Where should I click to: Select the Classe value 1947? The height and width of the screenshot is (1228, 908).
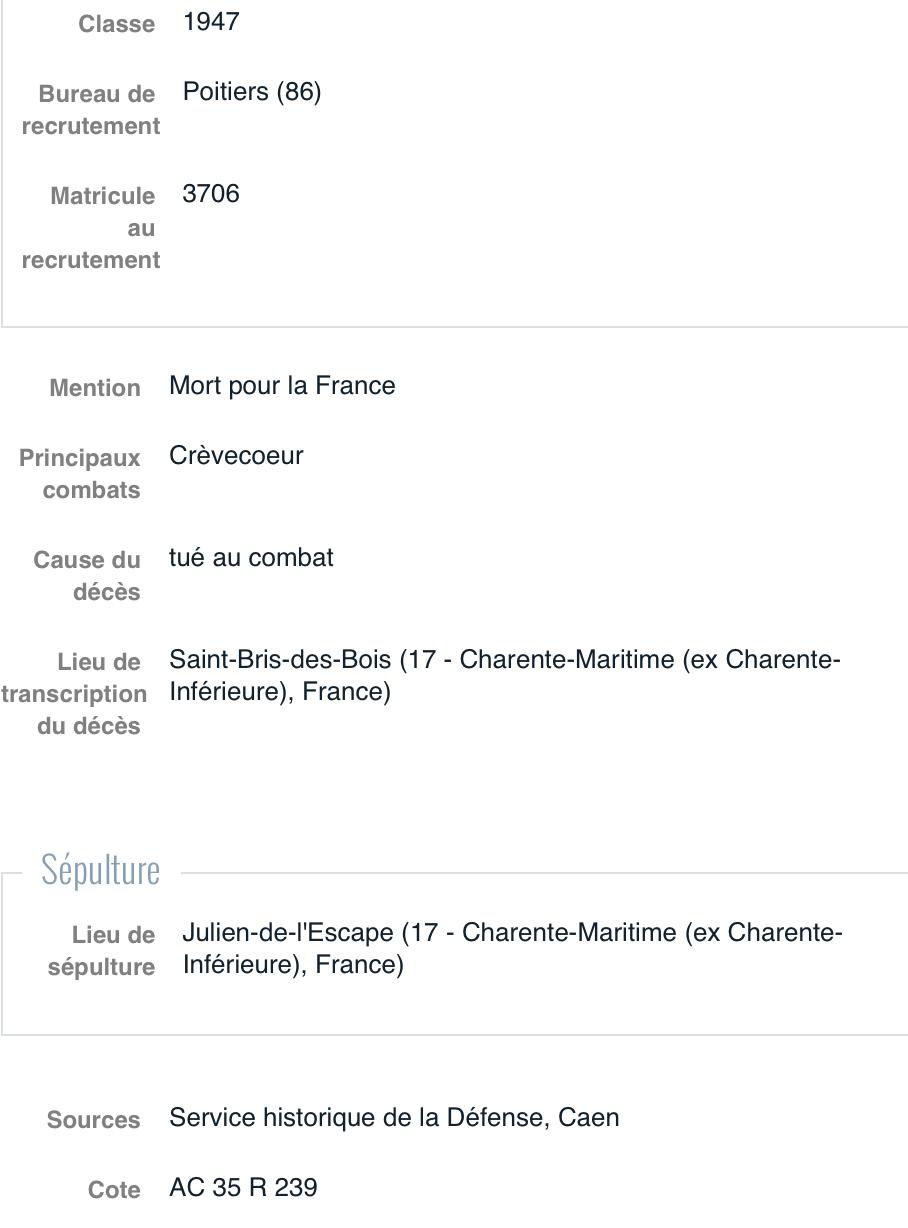(x=211, y=22)
